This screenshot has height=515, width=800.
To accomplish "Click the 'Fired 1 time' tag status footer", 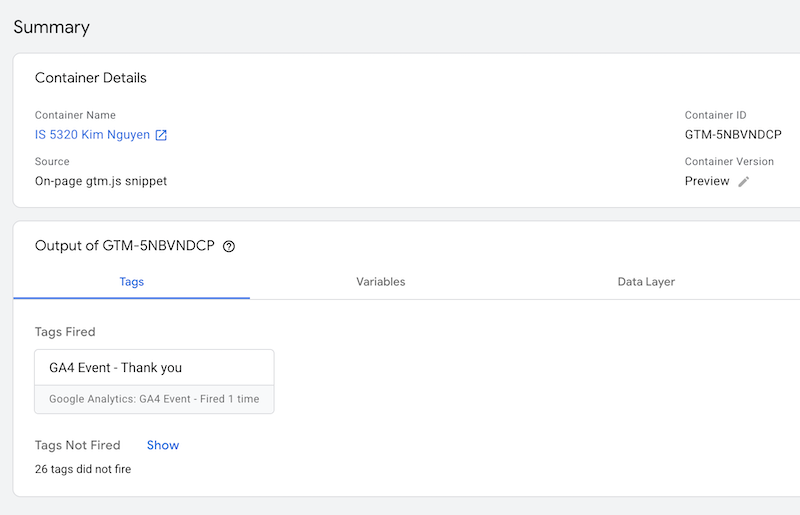I will pyautogui.click(x=154, y=399).
